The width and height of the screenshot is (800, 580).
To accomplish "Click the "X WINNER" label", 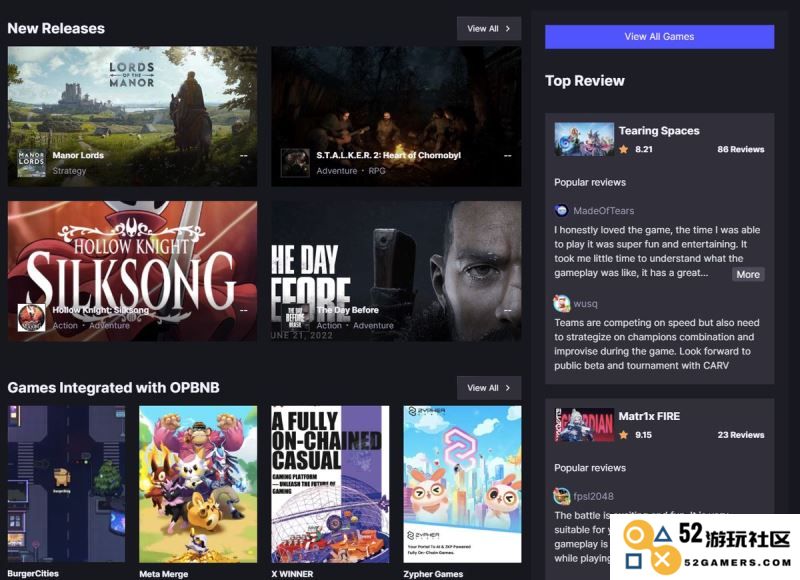I will pyautogui.click(x=292, y=574).
